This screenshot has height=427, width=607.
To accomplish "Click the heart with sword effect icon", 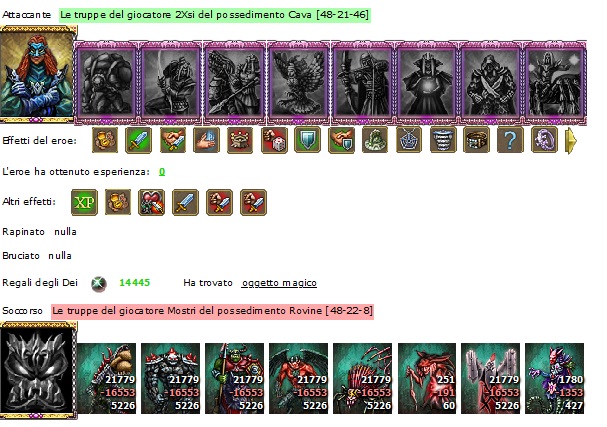I will point(151,202).
